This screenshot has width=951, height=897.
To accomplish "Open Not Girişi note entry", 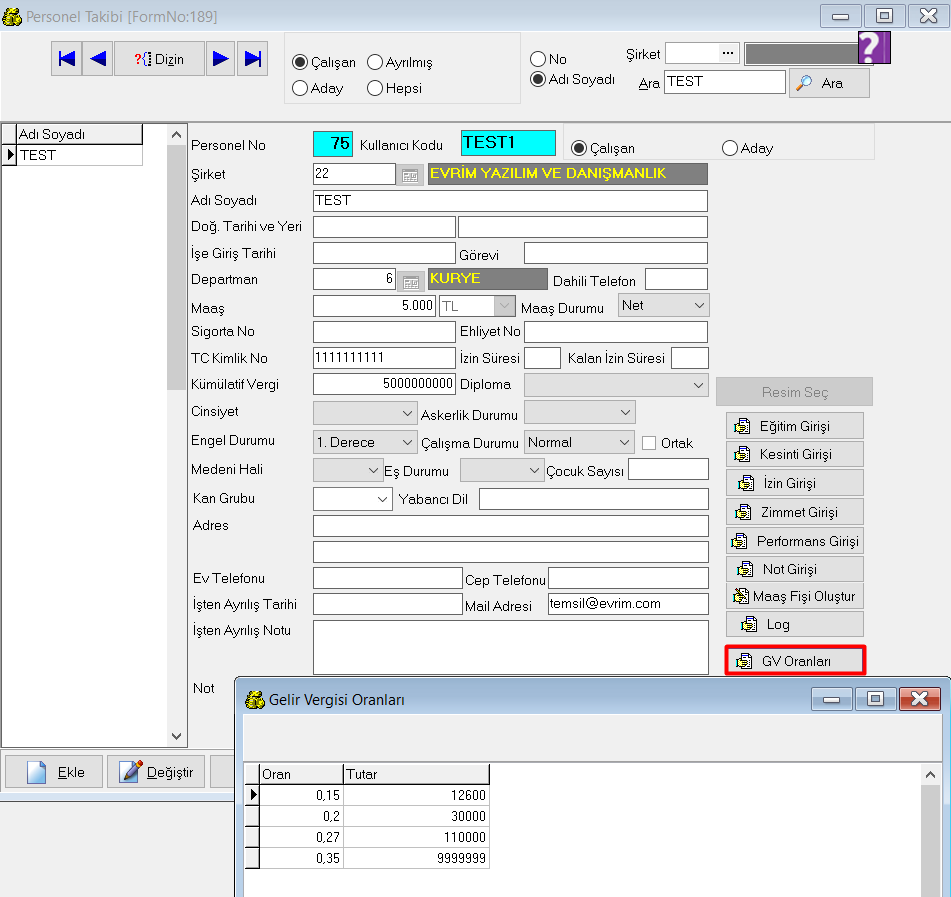I will 795,569.
